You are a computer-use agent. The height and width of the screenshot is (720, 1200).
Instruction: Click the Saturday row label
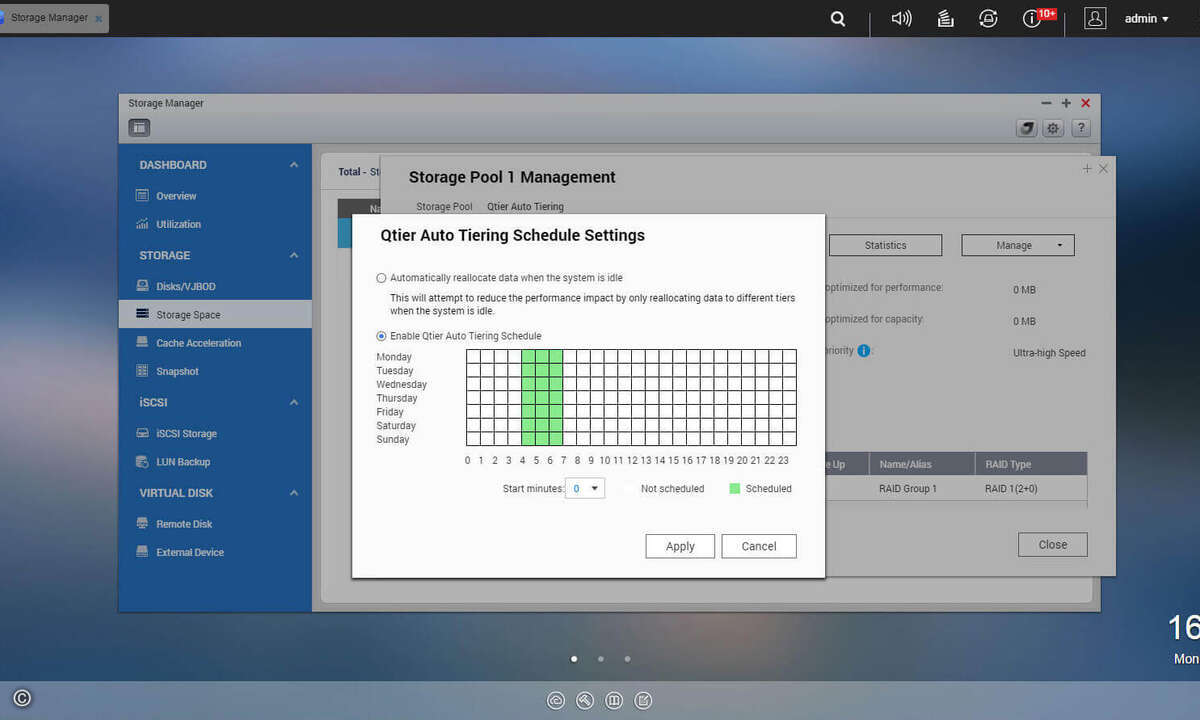tap(396, 426)
